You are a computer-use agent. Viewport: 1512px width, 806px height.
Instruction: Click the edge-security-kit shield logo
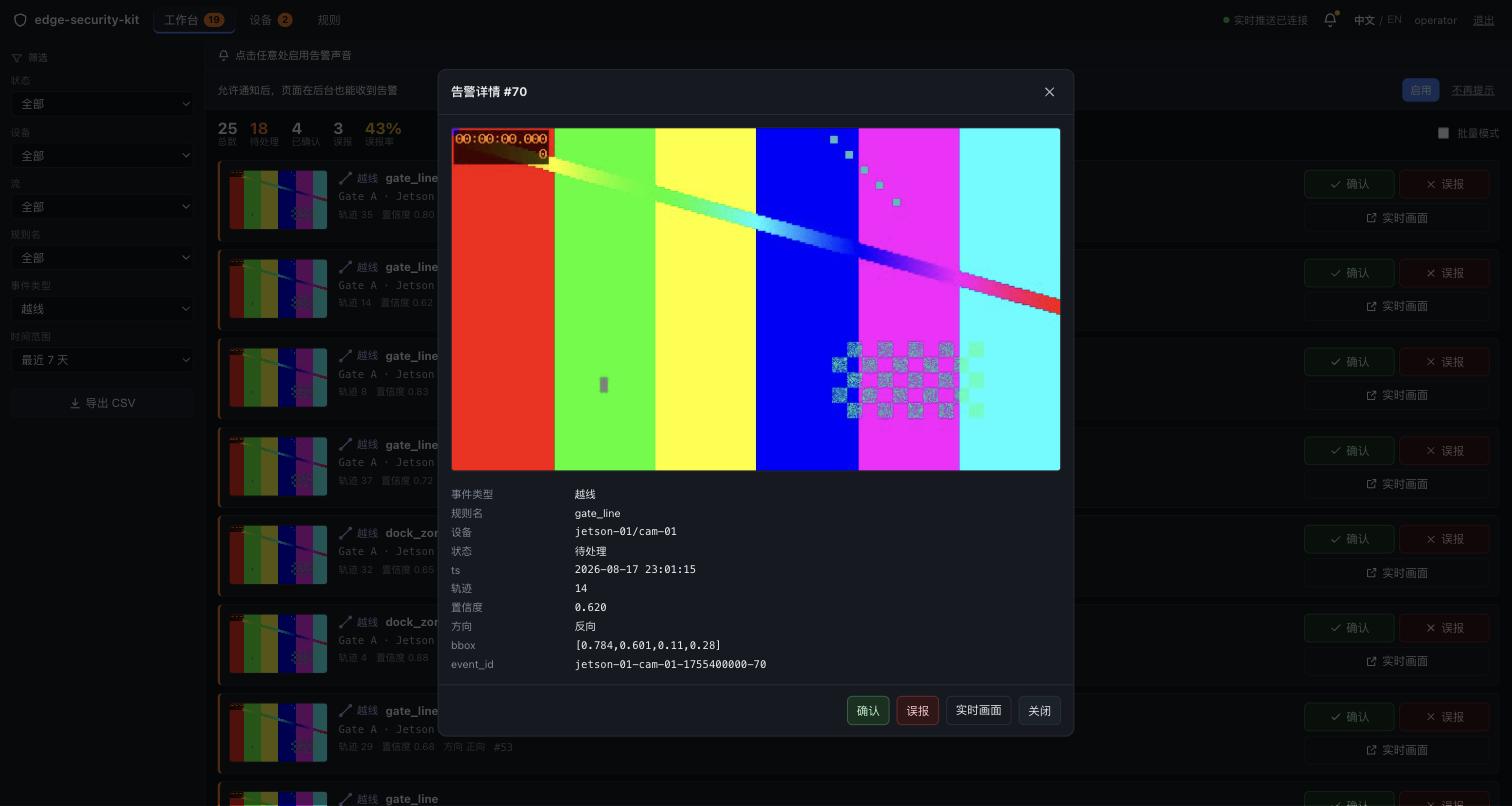(20, 20)
